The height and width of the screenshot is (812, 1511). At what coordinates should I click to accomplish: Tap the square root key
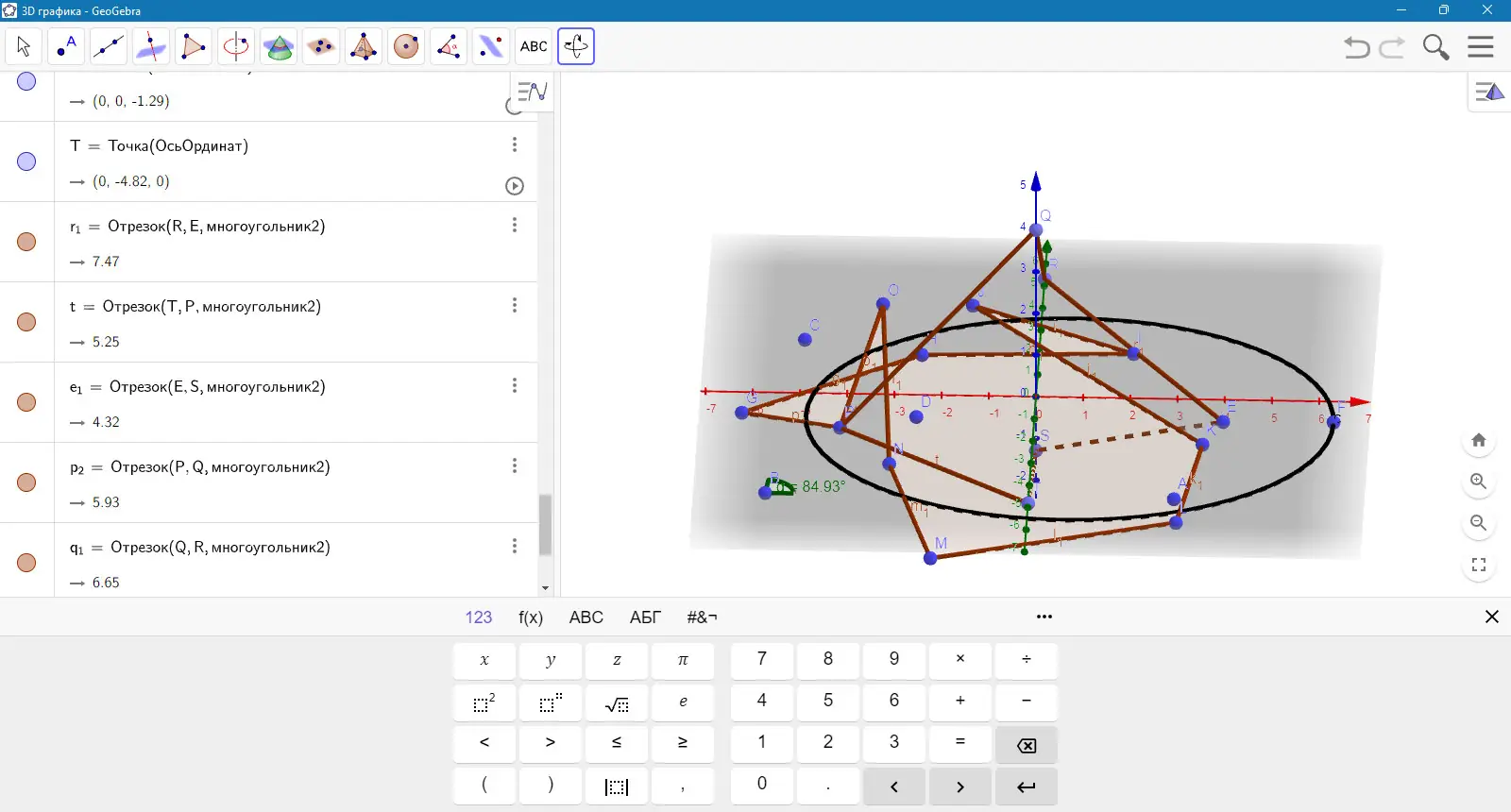[x=617, y=702]
